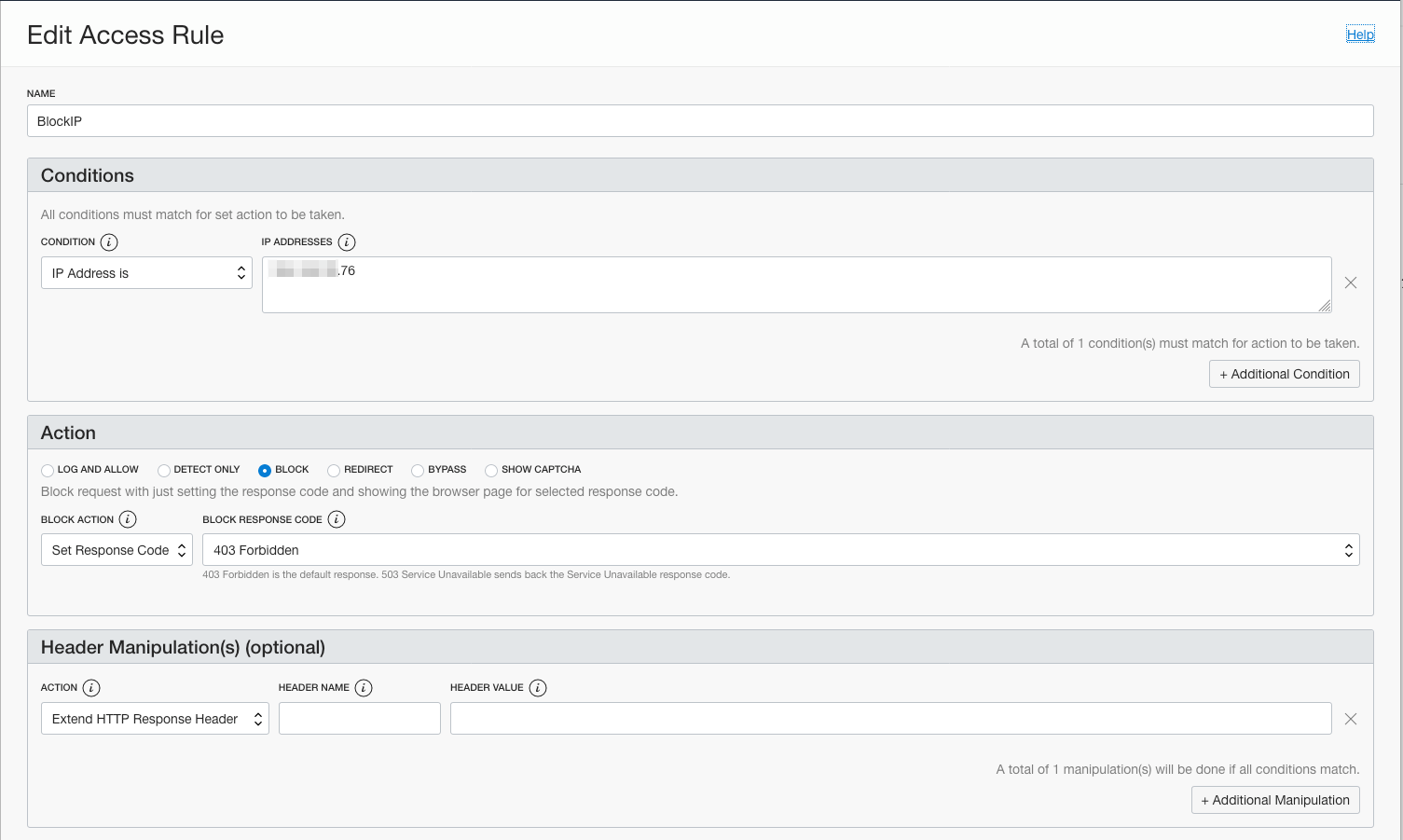Click the BLOCK ACTION info icon
The height and width of the screenshot is (840, 1403).
point(128,519)
